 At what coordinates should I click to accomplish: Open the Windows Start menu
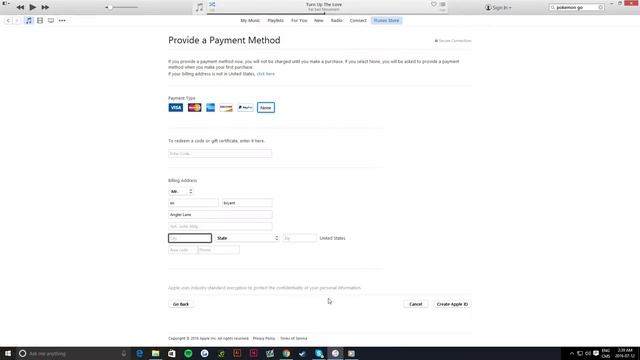8,353
